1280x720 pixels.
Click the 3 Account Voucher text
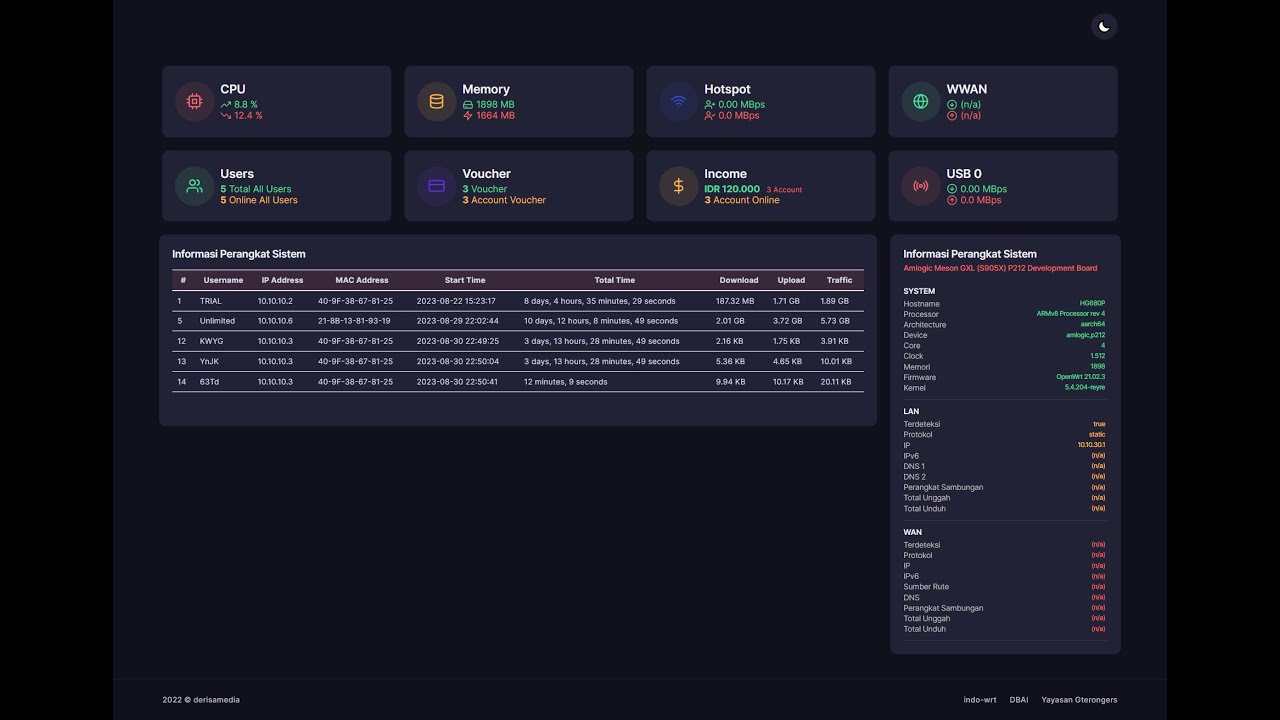(x=504, y=200)
